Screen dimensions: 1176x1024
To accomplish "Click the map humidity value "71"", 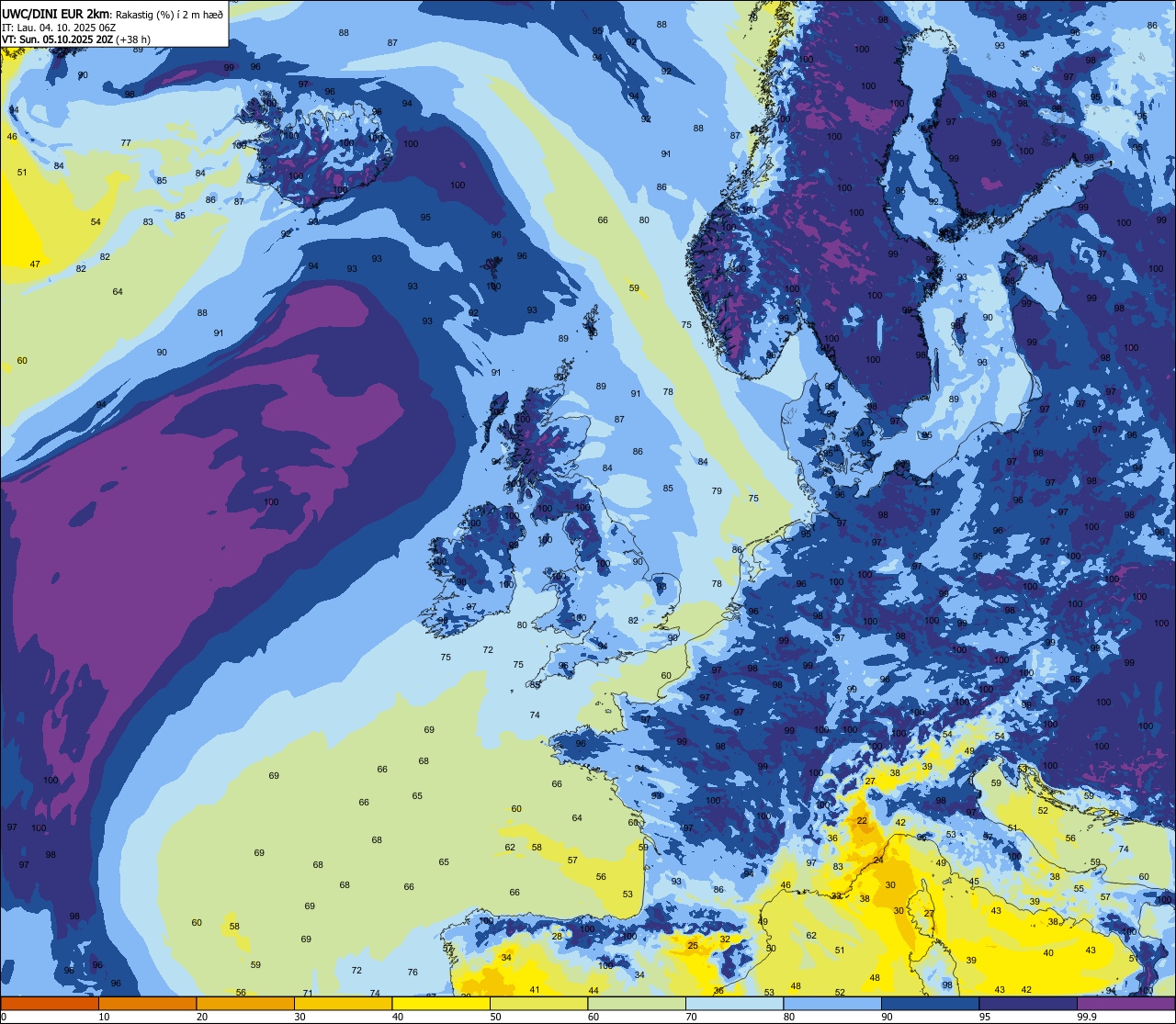I will (x=308, y=993).
